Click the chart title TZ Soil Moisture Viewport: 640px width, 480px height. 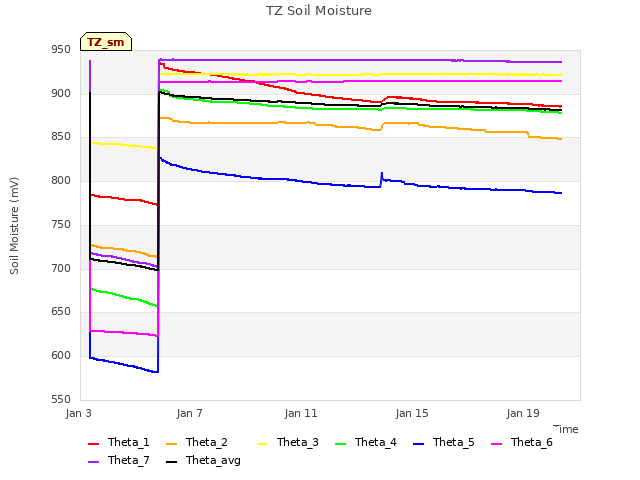click(319, 11)
